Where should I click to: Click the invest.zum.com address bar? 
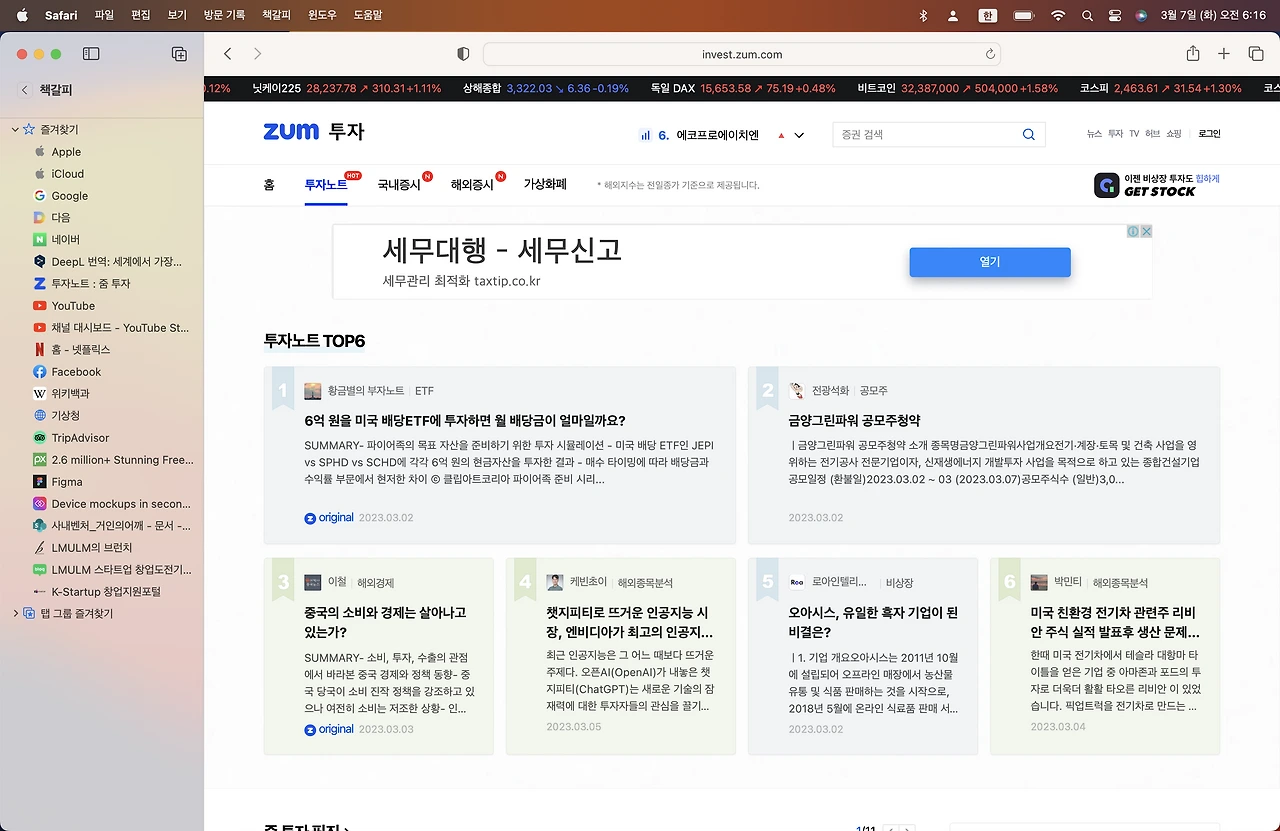pos(742,54)
